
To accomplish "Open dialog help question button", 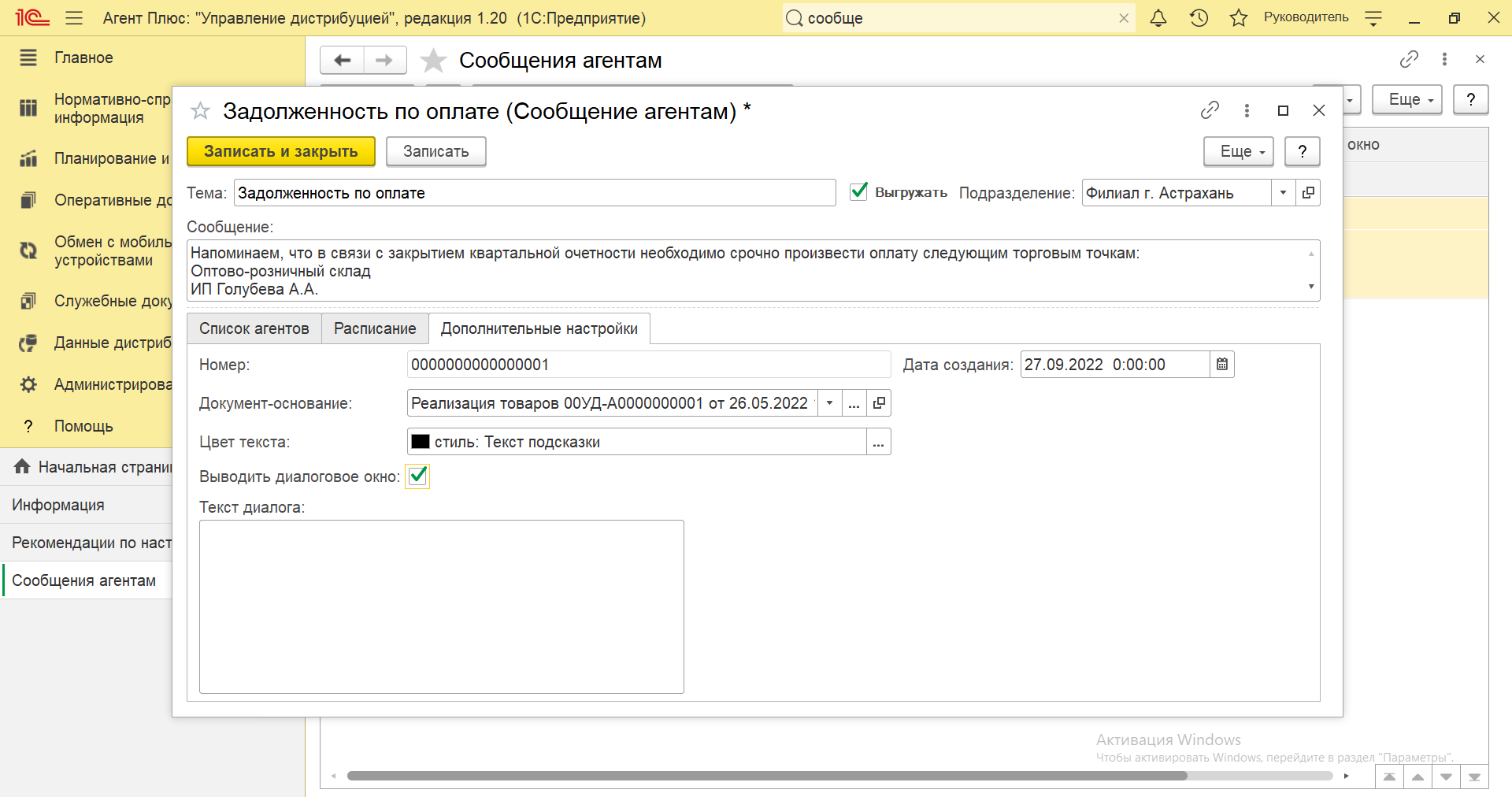I will (x=1303, y=151).
